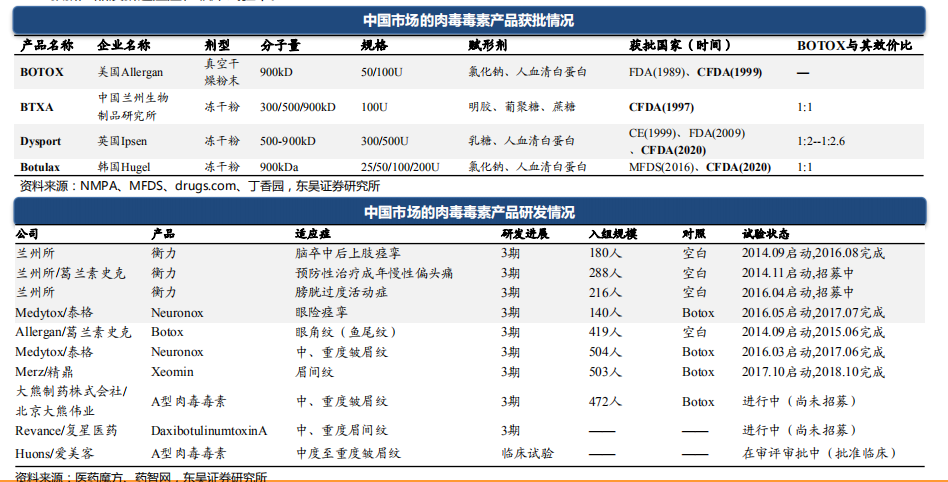The image size is (948, 482).
Task: Click the 英国Ipsen company cell
Action: pos(123,141)
